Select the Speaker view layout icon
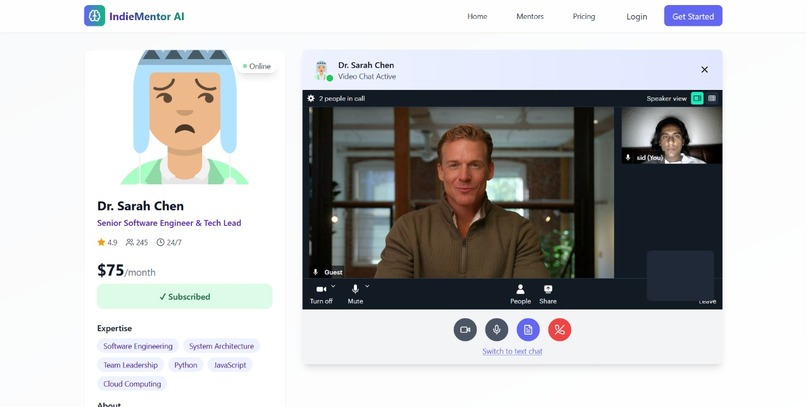 [x=697, y=98]
